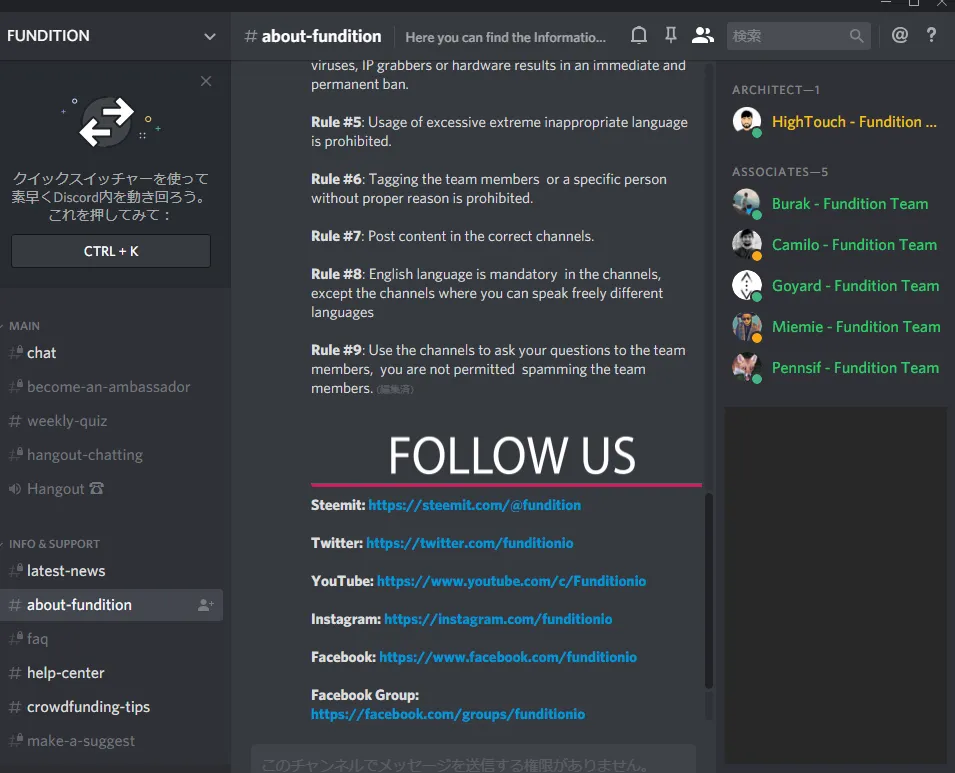This screenshot has height=773, width=955.
Task: Open the Instagram funditionio link
Action: point(498,619)
